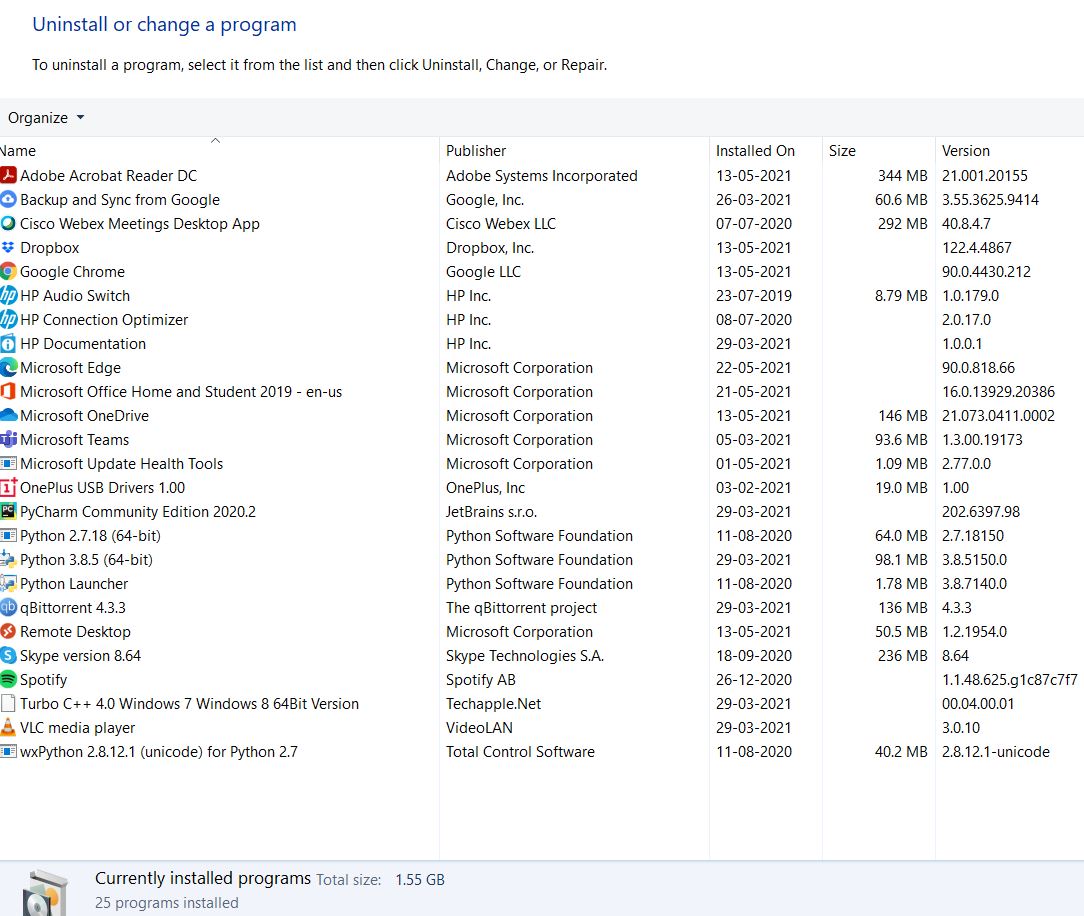Select HP Connection Optimizer entry
Image resolution: width=1084 pixels, height=916 pixels.
[x=104, y=320]
